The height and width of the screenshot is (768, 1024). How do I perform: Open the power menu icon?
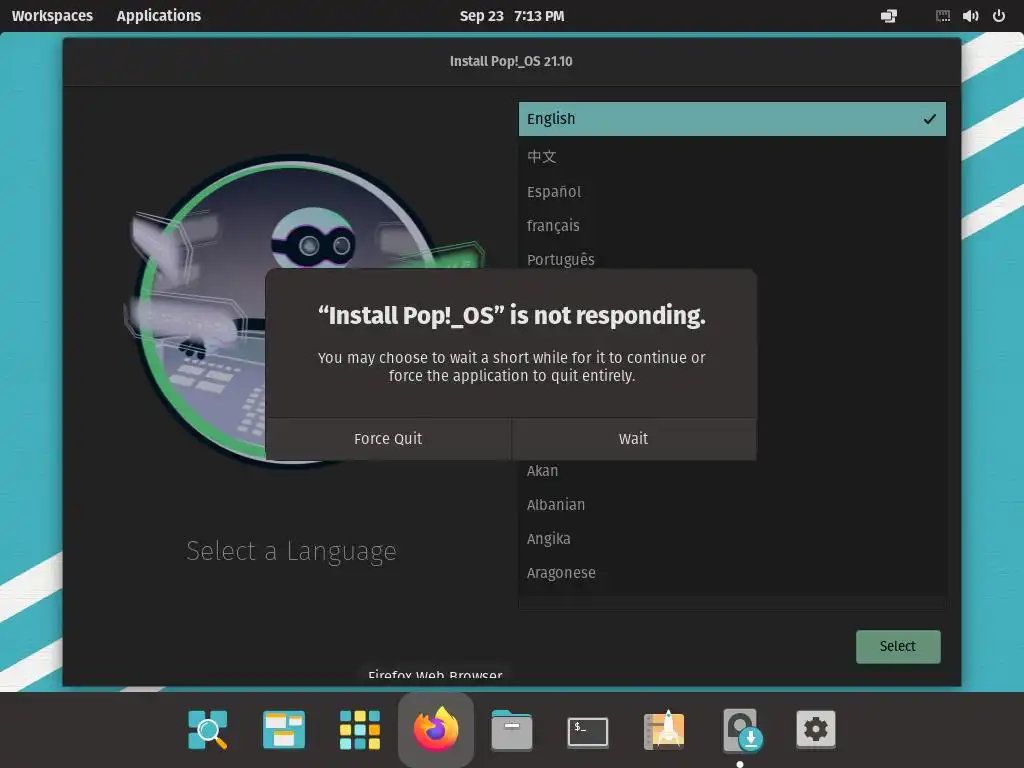999,16
